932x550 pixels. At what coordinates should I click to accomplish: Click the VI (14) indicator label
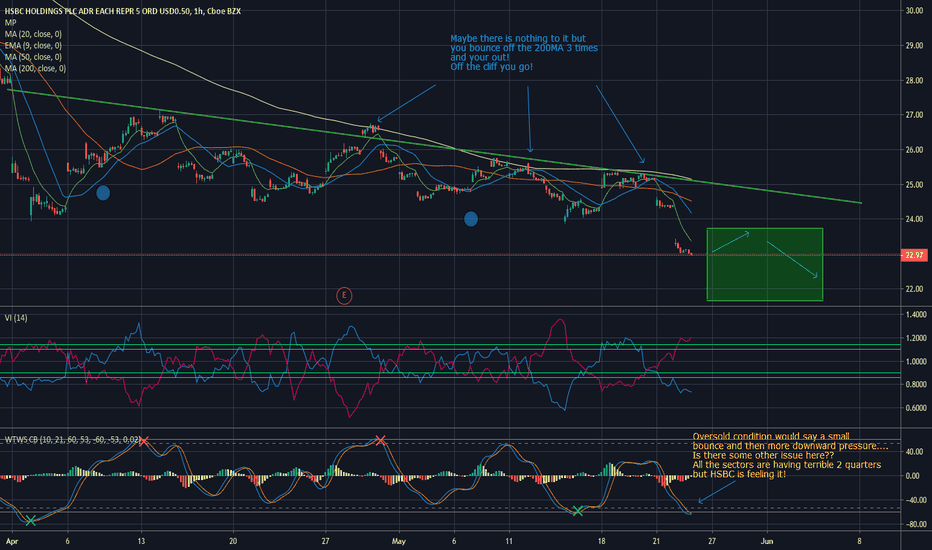(16, 318)
